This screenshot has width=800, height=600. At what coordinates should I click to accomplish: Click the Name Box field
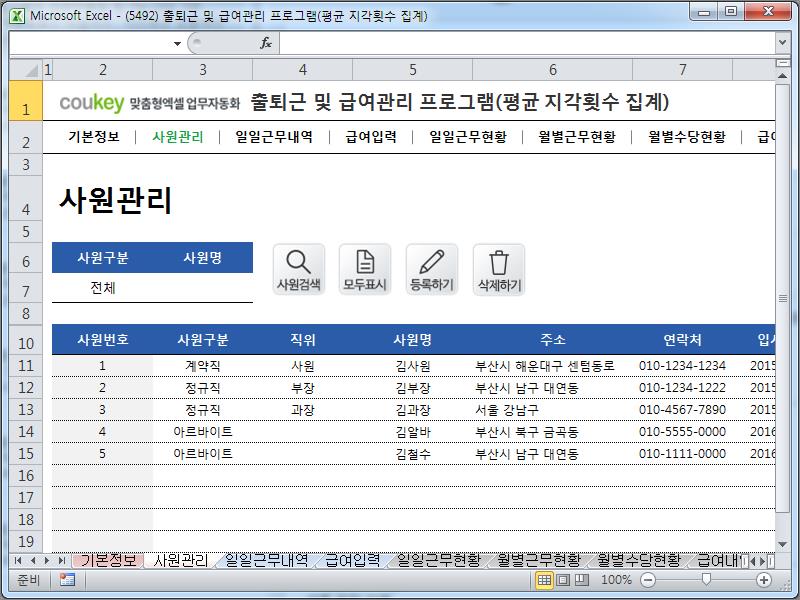coord(90,43)
